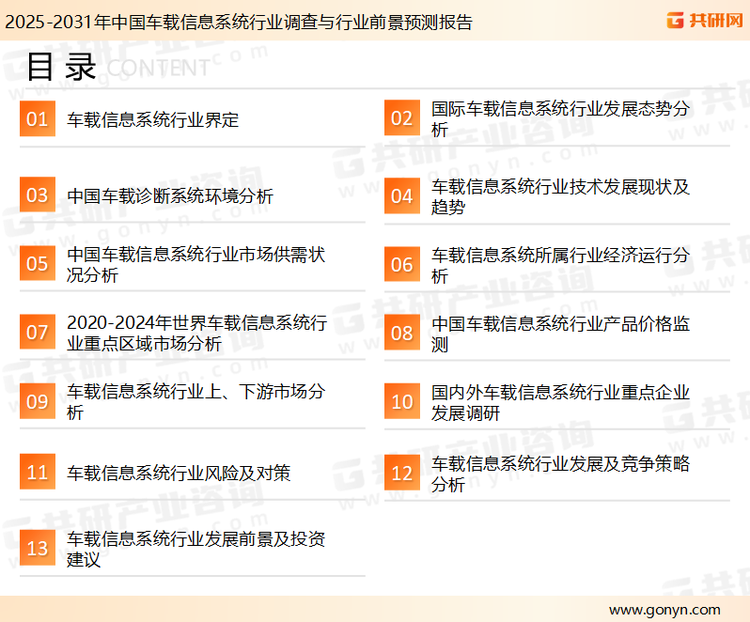Click the orange 03 number badge
750x622 pixels.
(x=37, y=195)
